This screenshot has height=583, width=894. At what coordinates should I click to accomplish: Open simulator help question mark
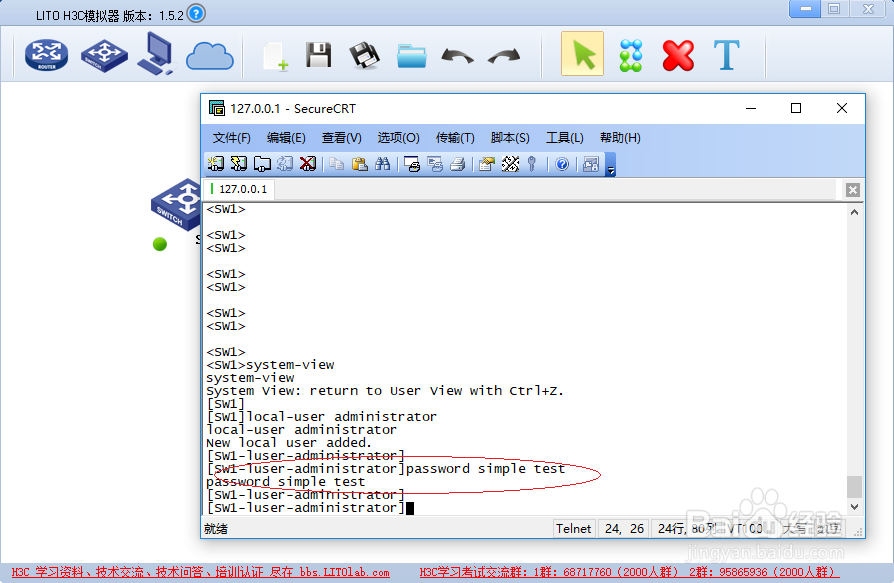196,13
